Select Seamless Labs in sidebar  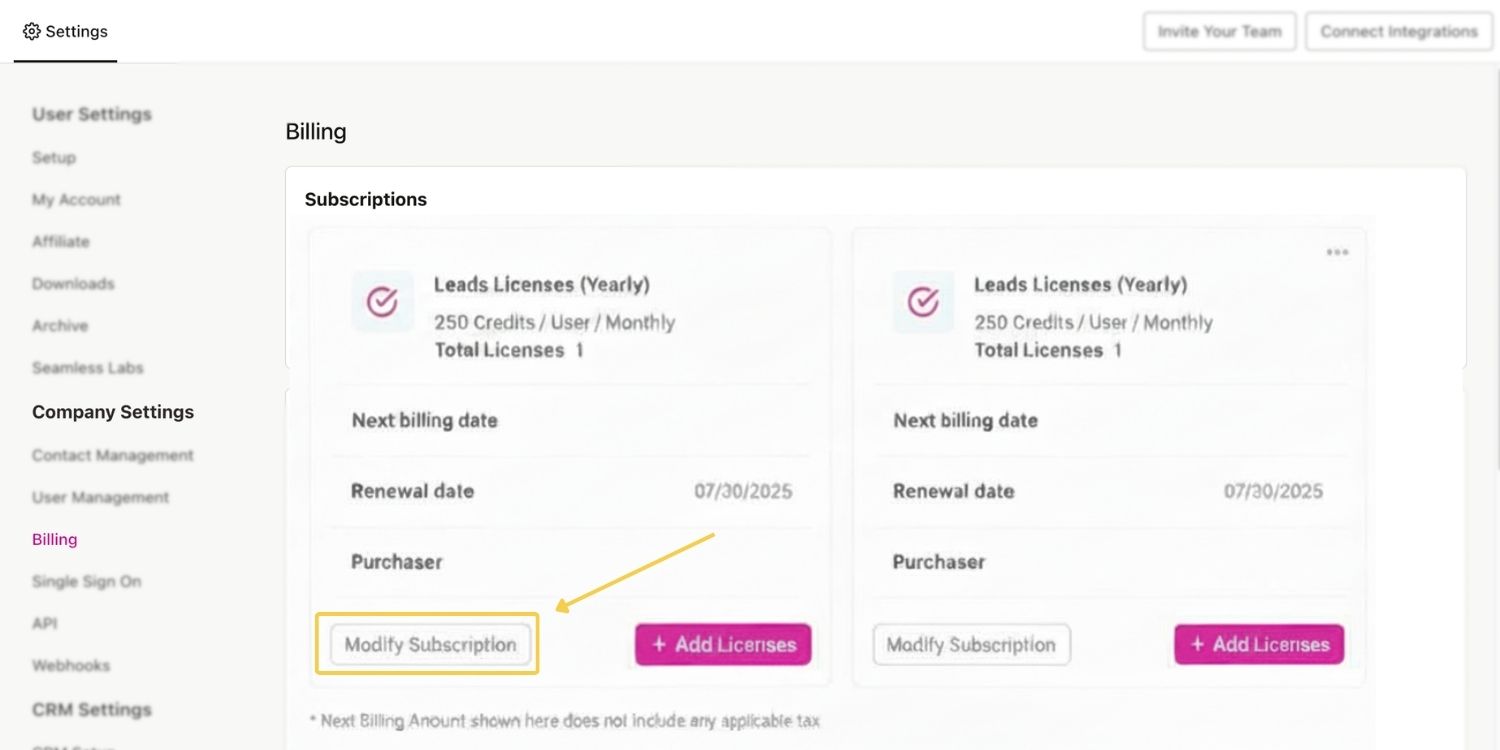[x=88, y=367]
